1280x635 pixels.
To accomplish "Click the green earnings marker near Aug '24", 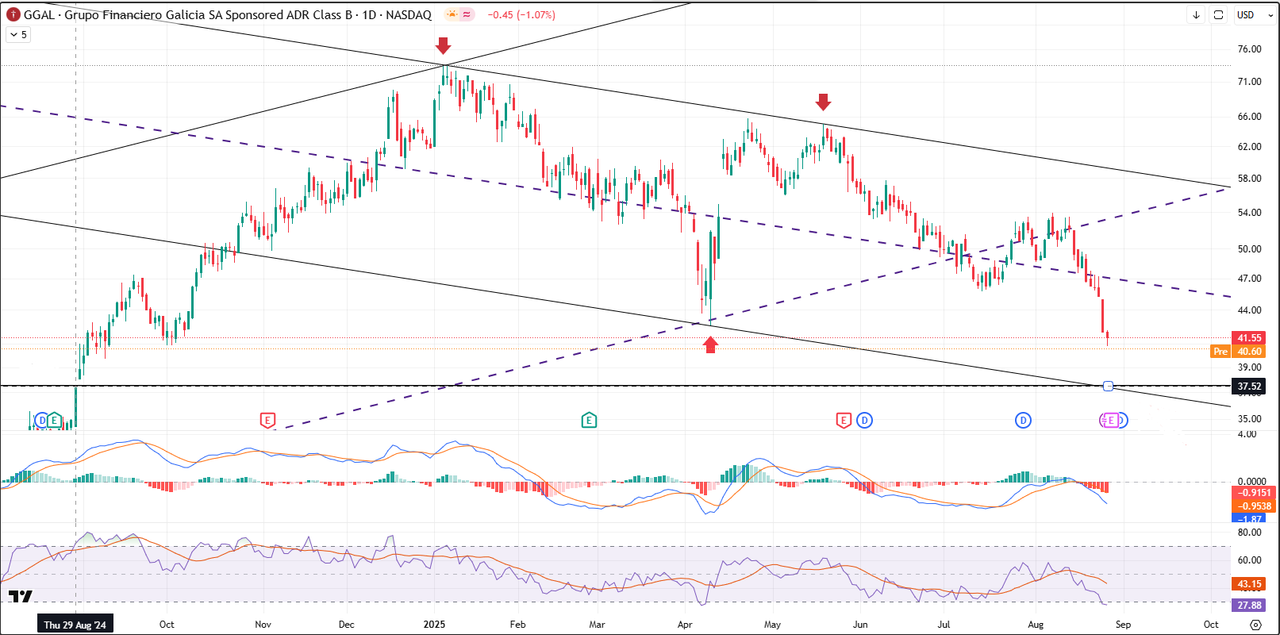I will (x=54, y=420).
